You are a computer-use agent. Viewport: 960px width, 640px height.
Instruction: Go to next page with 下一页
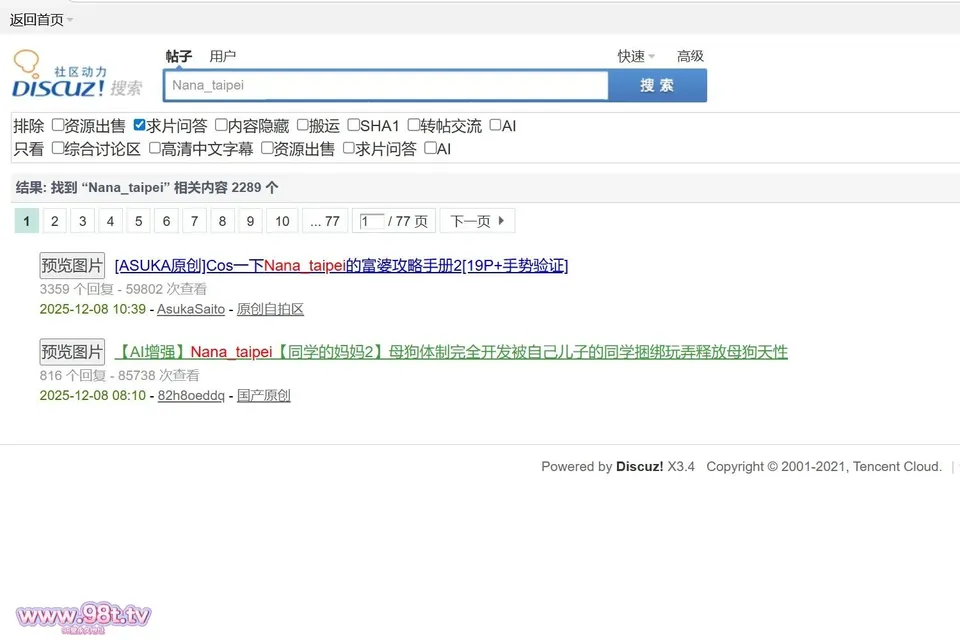click(x=478, y=221)
